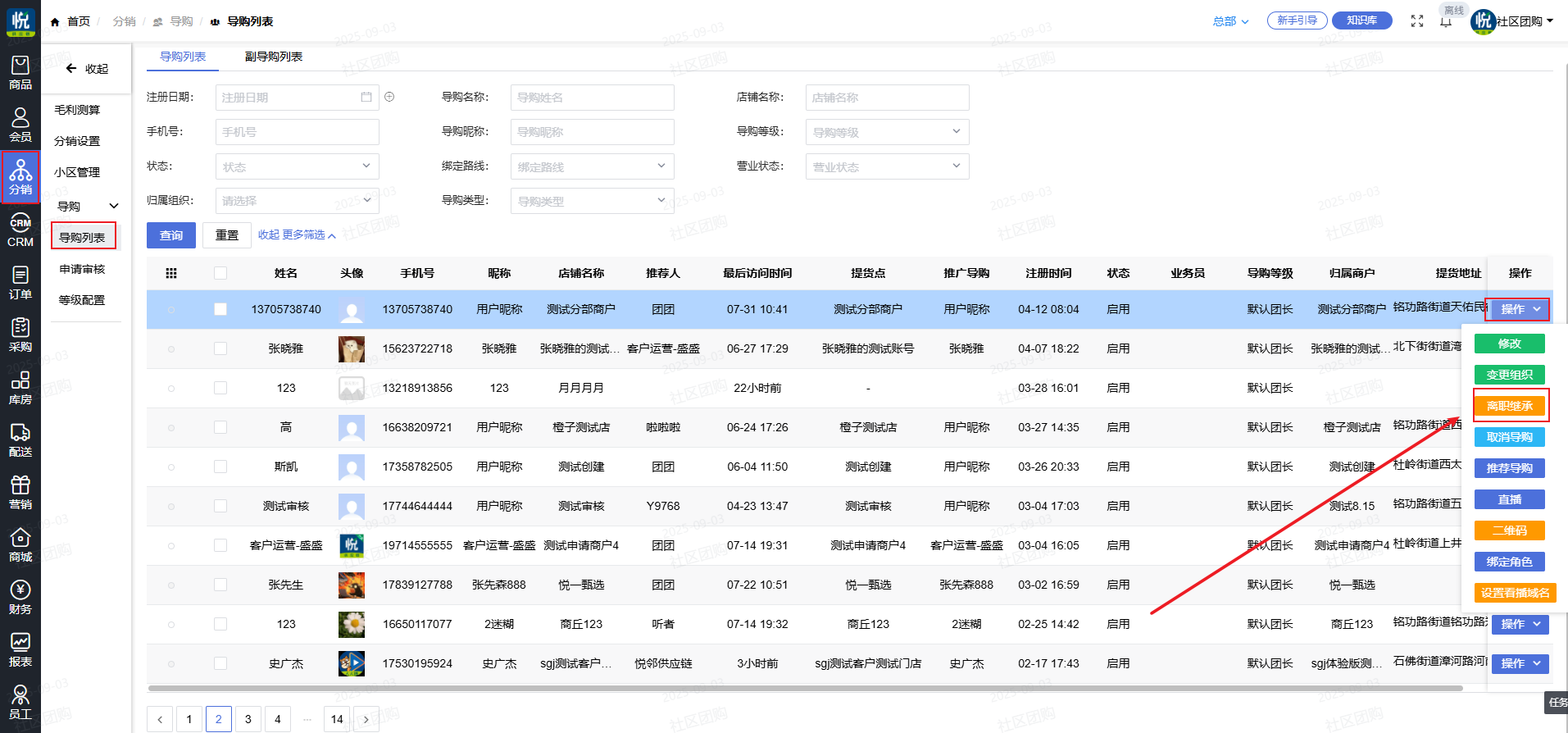Screen dimensions: 1568x733
Task: Open the 归属组织 dropdown filter
Action: coord(298,201)
